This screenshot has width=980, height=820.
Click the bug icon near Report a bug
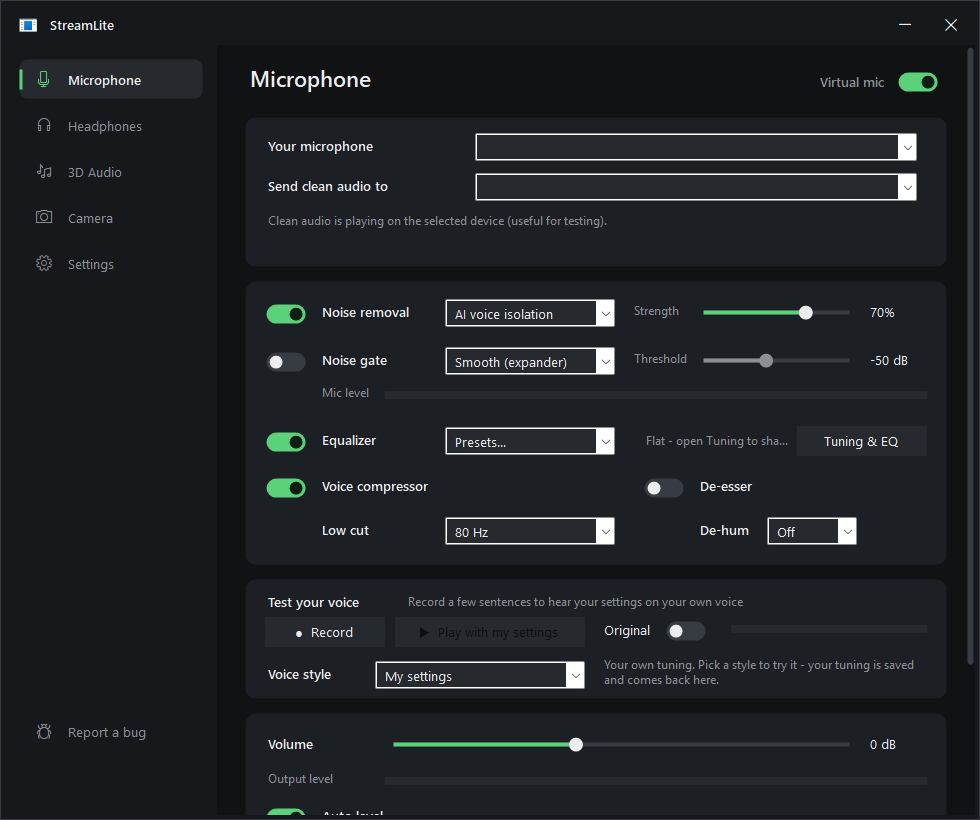pos(44,732)
